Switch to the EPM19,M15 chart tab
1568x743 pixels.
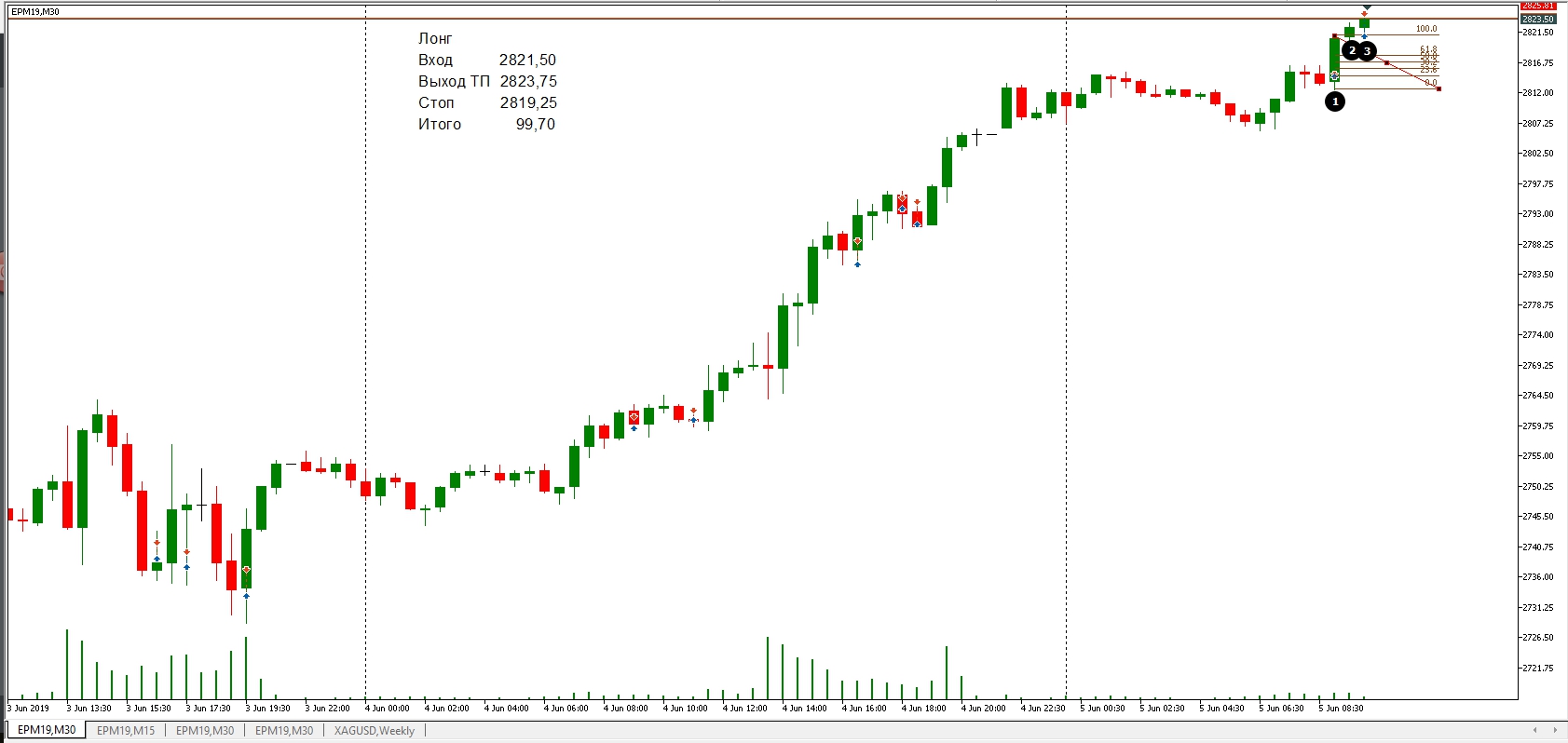point(126,730)
